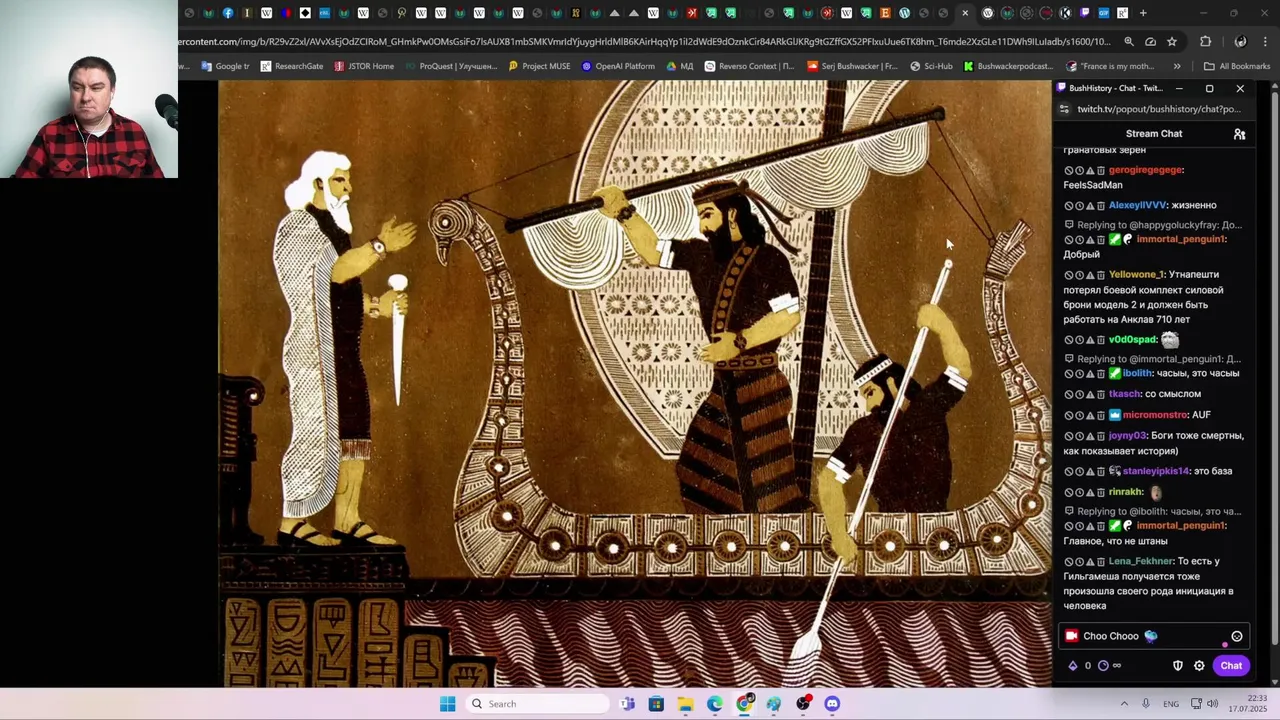Open the channel points icon in chat
Screen dimensions: 1280x720
pyautogui.click(x=1103, y=666)
